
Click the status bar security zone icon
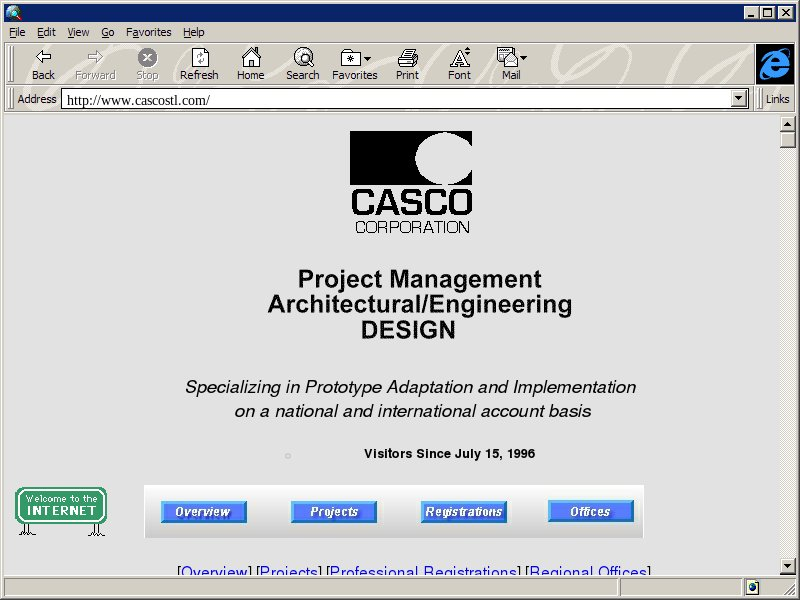click(752, 587)
